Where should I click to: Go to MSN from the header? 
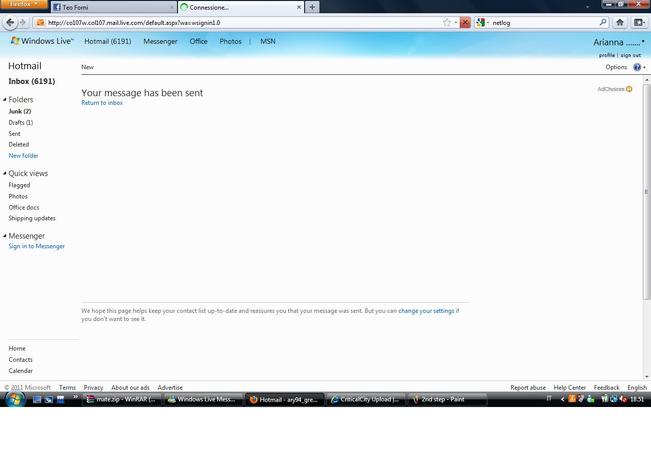coord(268,41)
